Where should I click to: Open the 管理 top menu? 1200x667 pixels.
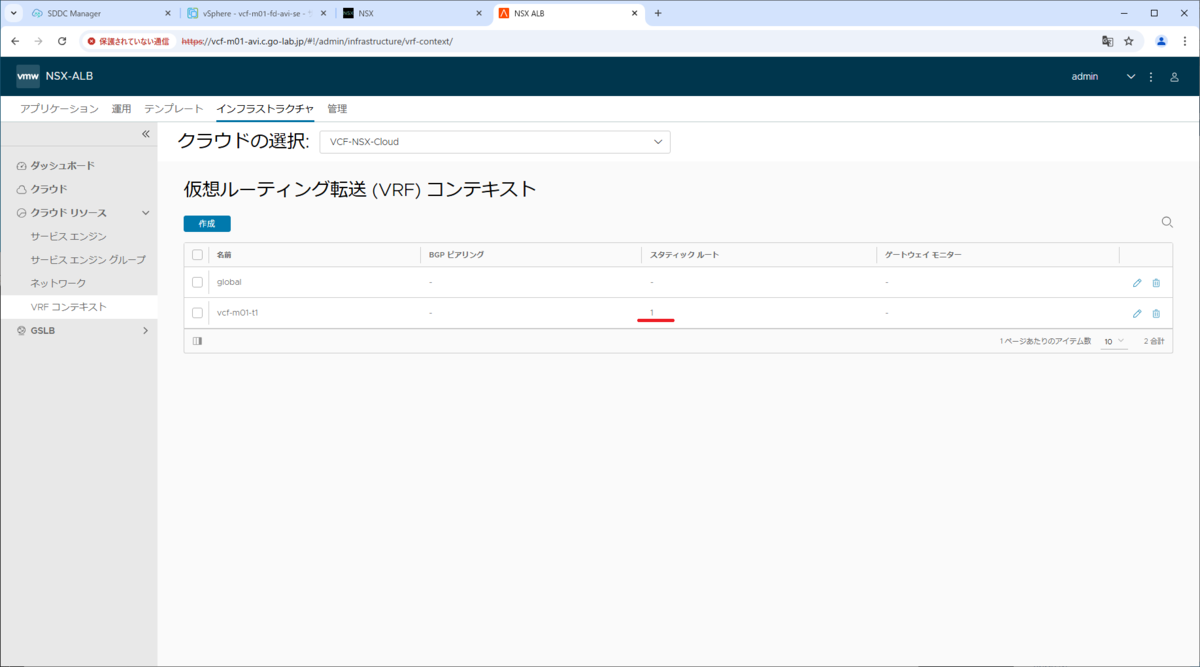337,109
